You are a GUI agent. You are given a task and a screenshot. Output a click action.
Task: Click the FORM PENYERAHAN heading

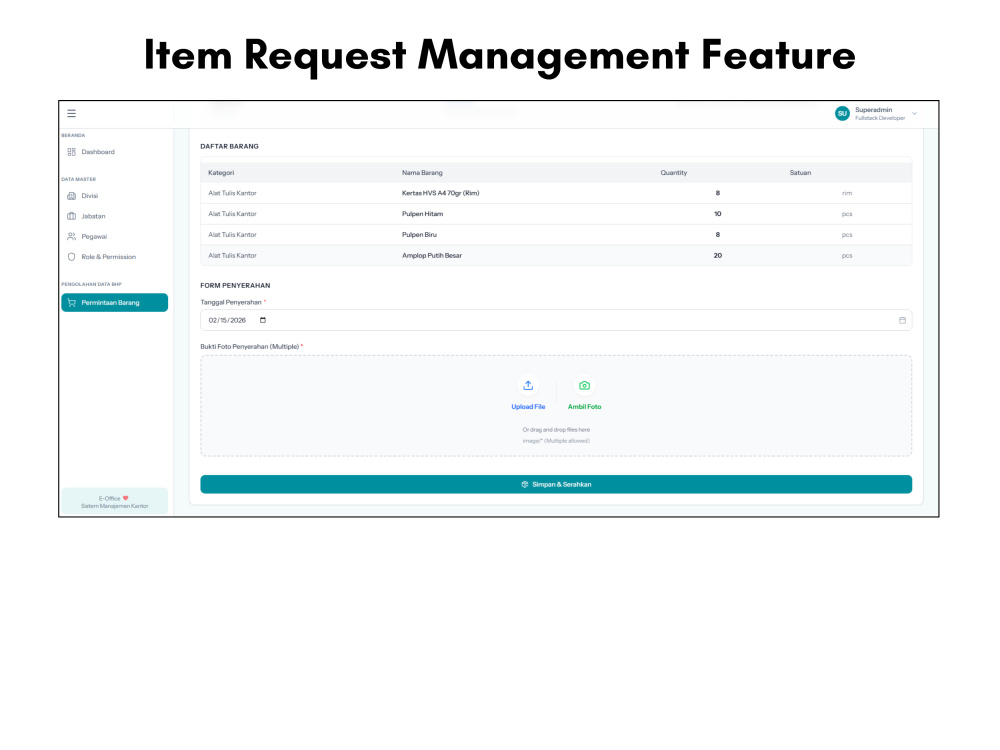click(x=235, y=286)
